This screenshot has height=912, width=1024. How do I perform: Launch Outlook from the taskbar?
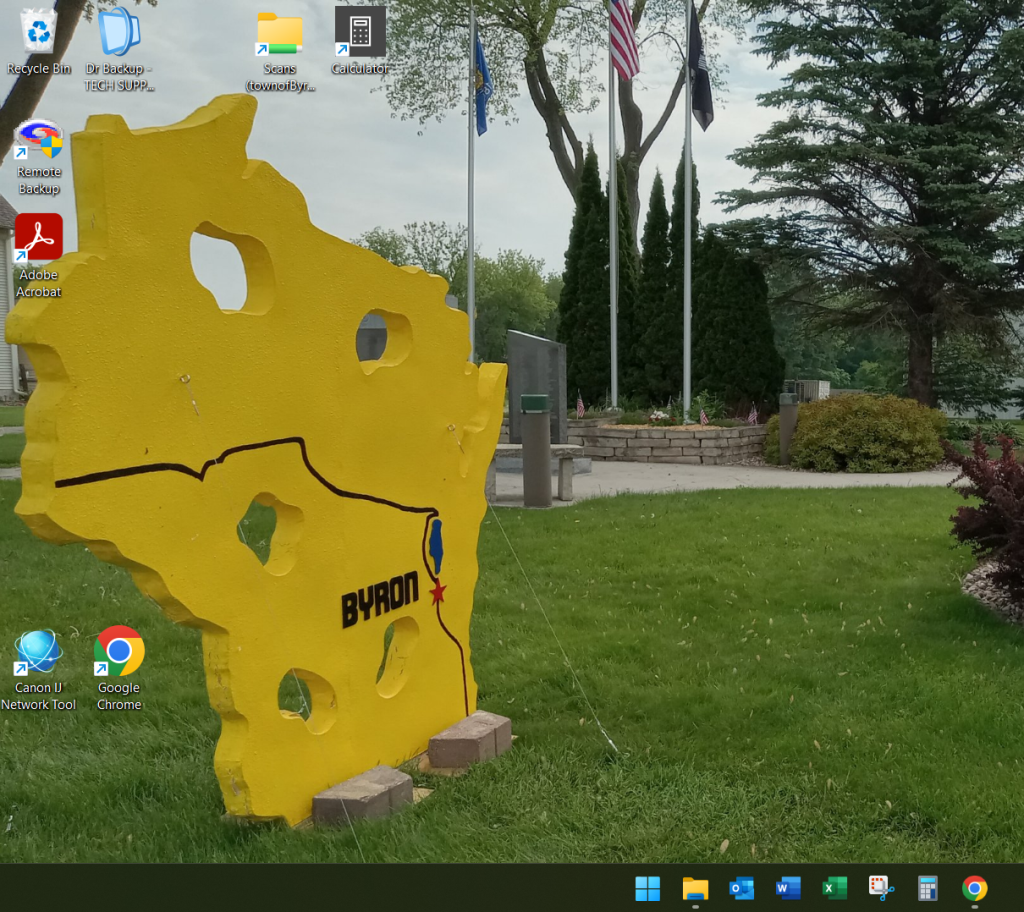pos(741,888)
